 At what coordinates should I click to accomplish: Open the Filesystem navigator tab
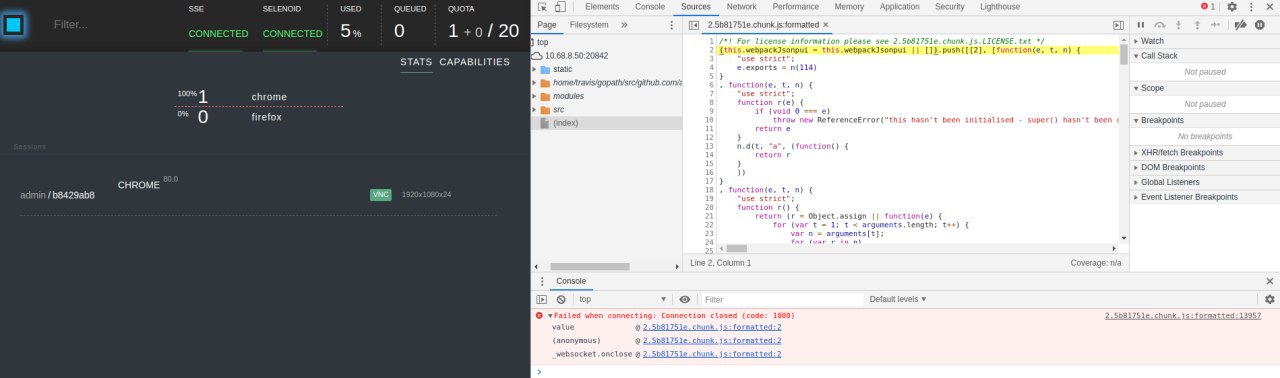[589, 24]
